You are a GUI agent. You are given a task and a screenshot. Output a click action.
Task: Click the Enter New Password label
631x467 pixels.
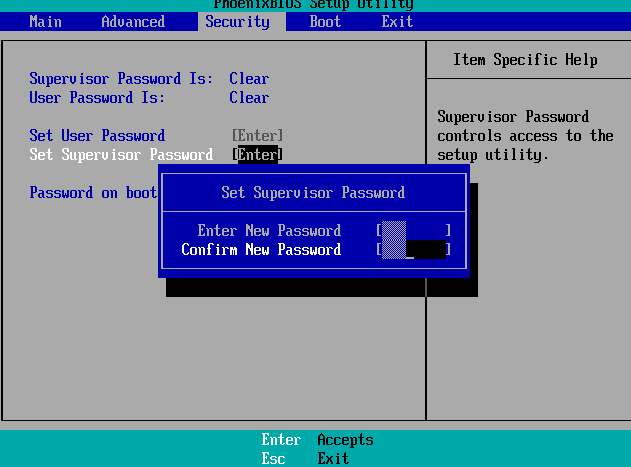point(269,230)
